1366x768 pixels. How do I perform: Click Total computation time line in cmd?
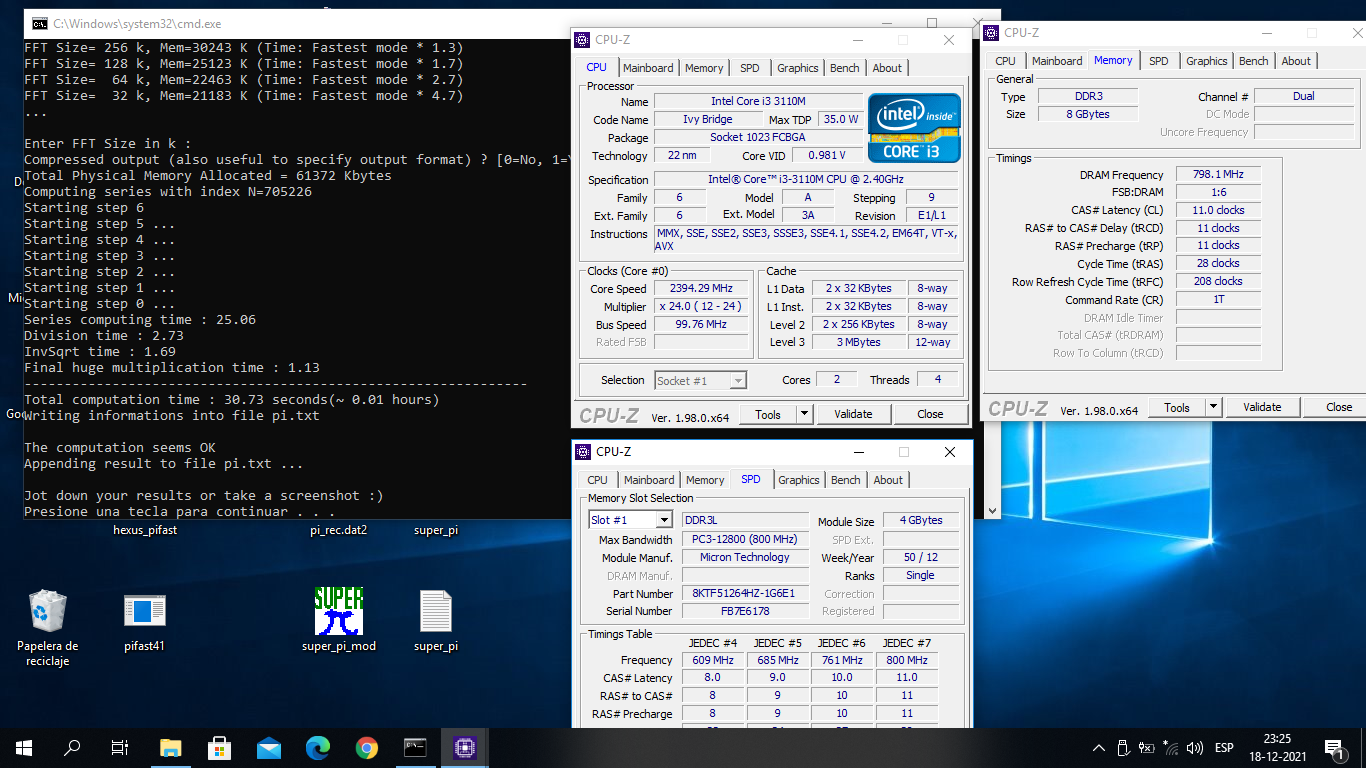pos(231,400)
